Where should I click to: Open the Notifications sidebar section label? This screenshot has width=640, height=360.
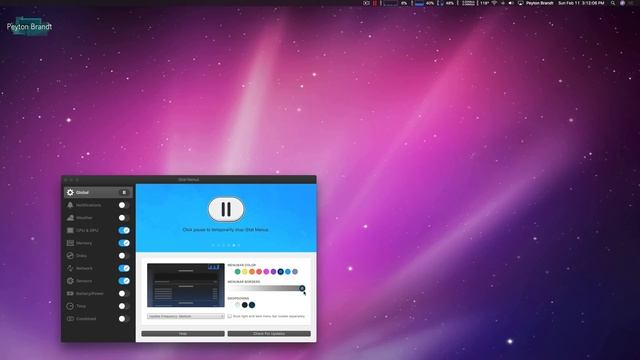click(88, 205)
